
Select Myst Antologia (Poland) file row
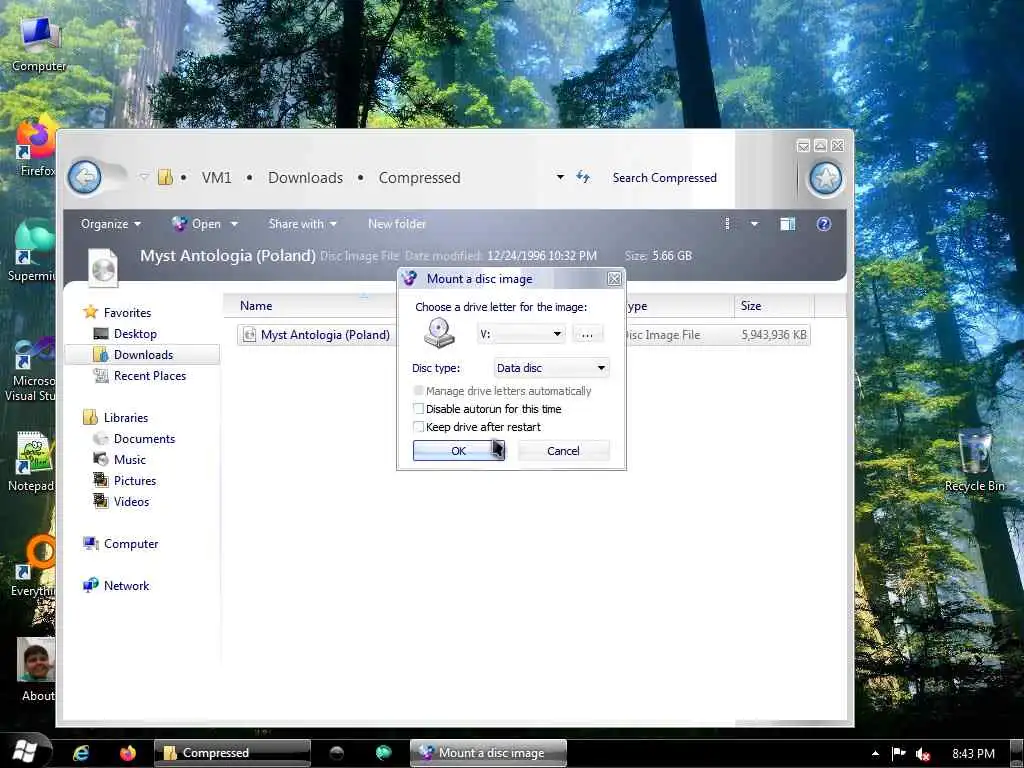click(523, 334)
